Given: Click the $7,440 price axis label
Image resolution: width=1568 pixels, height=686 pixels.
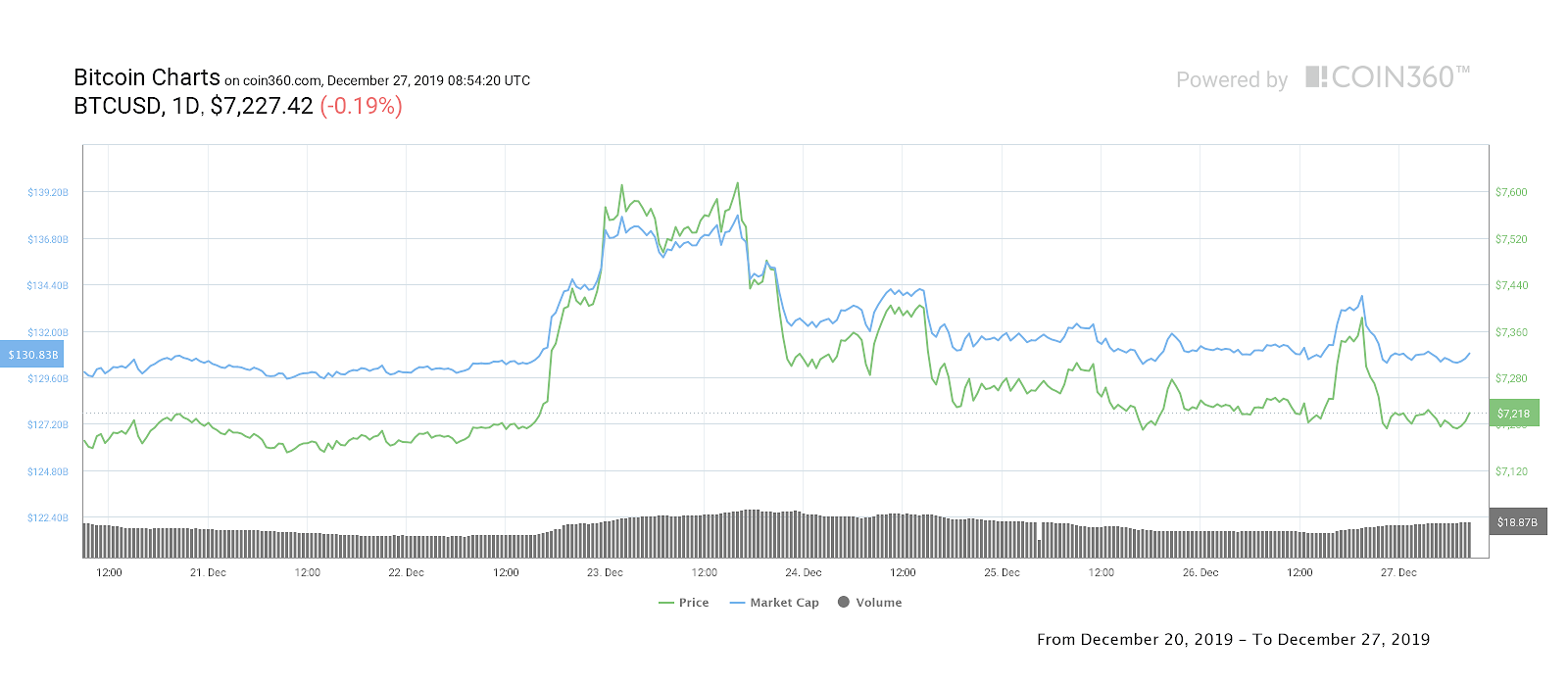Looking at the screenshot, I should [1511, 285].
